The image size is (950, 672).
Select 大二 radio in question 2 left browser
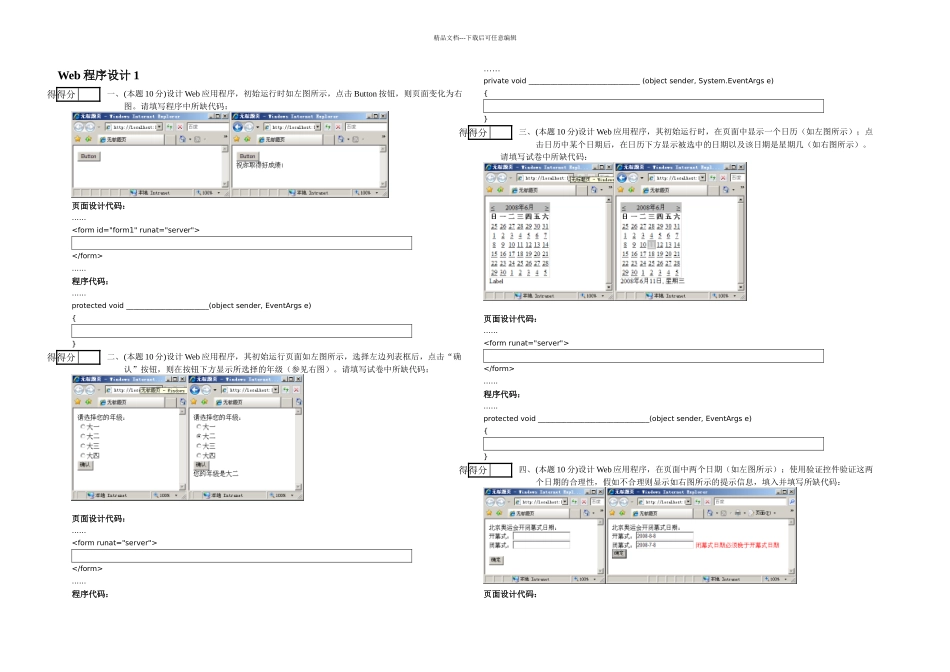(83, 436)
